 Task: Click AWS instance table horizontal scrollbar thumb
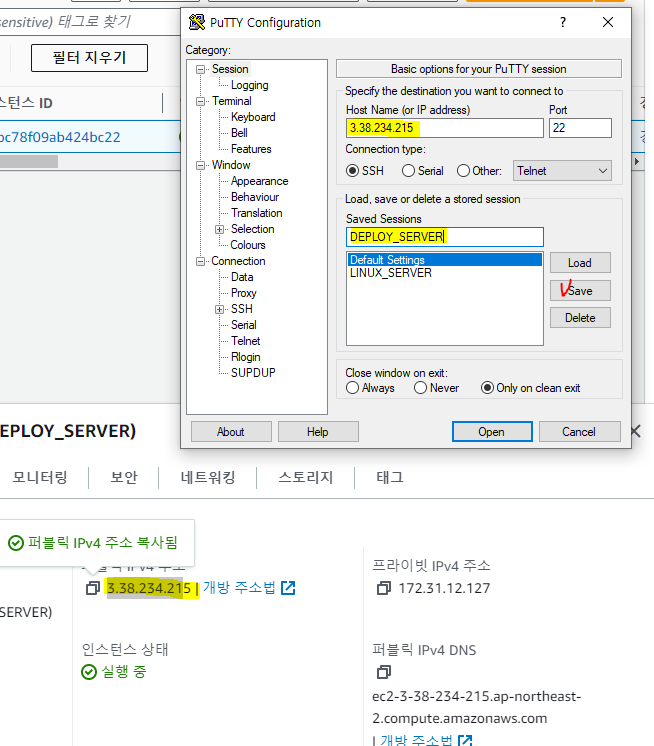pyautogui.click(x=29, y=162)
